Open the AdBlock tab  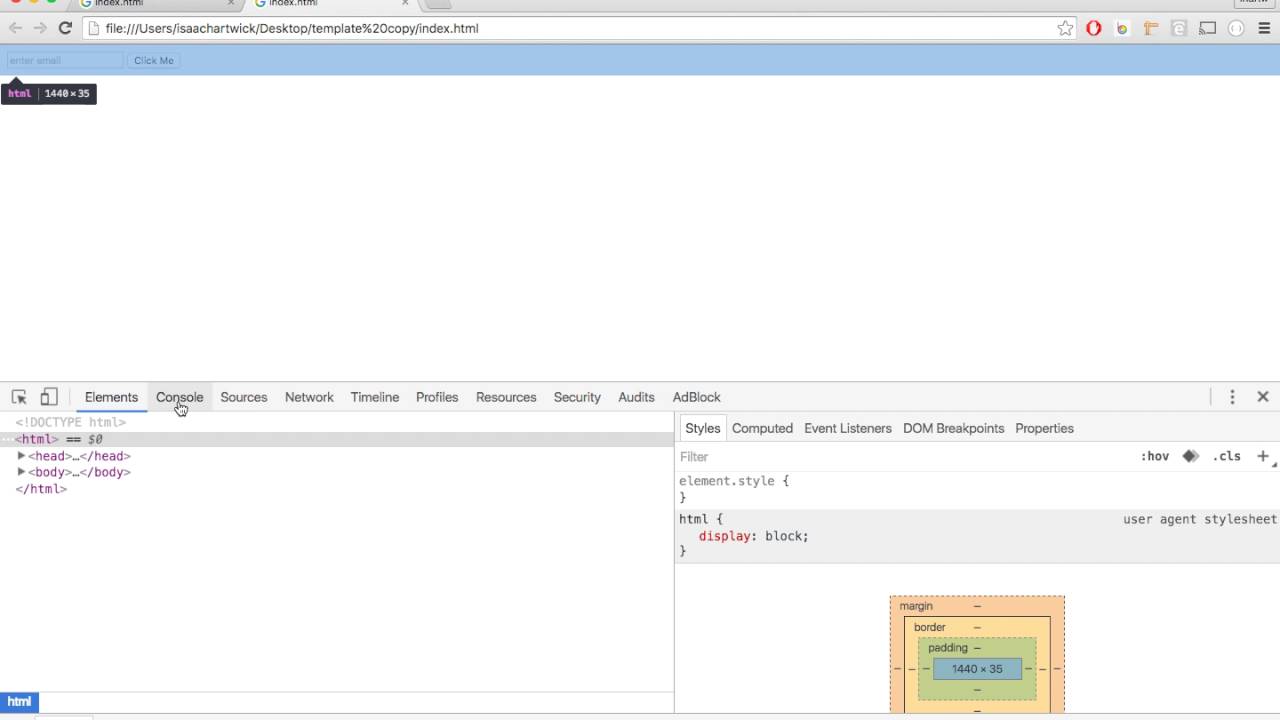[x=697, y=397]
